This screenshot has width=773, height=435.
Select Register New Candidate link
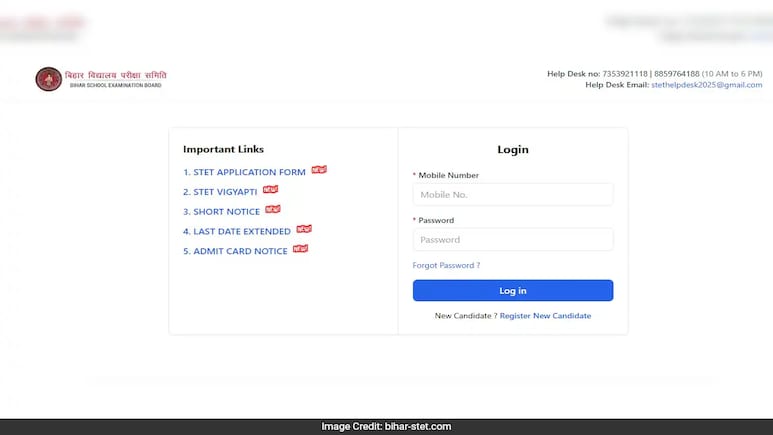coord(545,316)
